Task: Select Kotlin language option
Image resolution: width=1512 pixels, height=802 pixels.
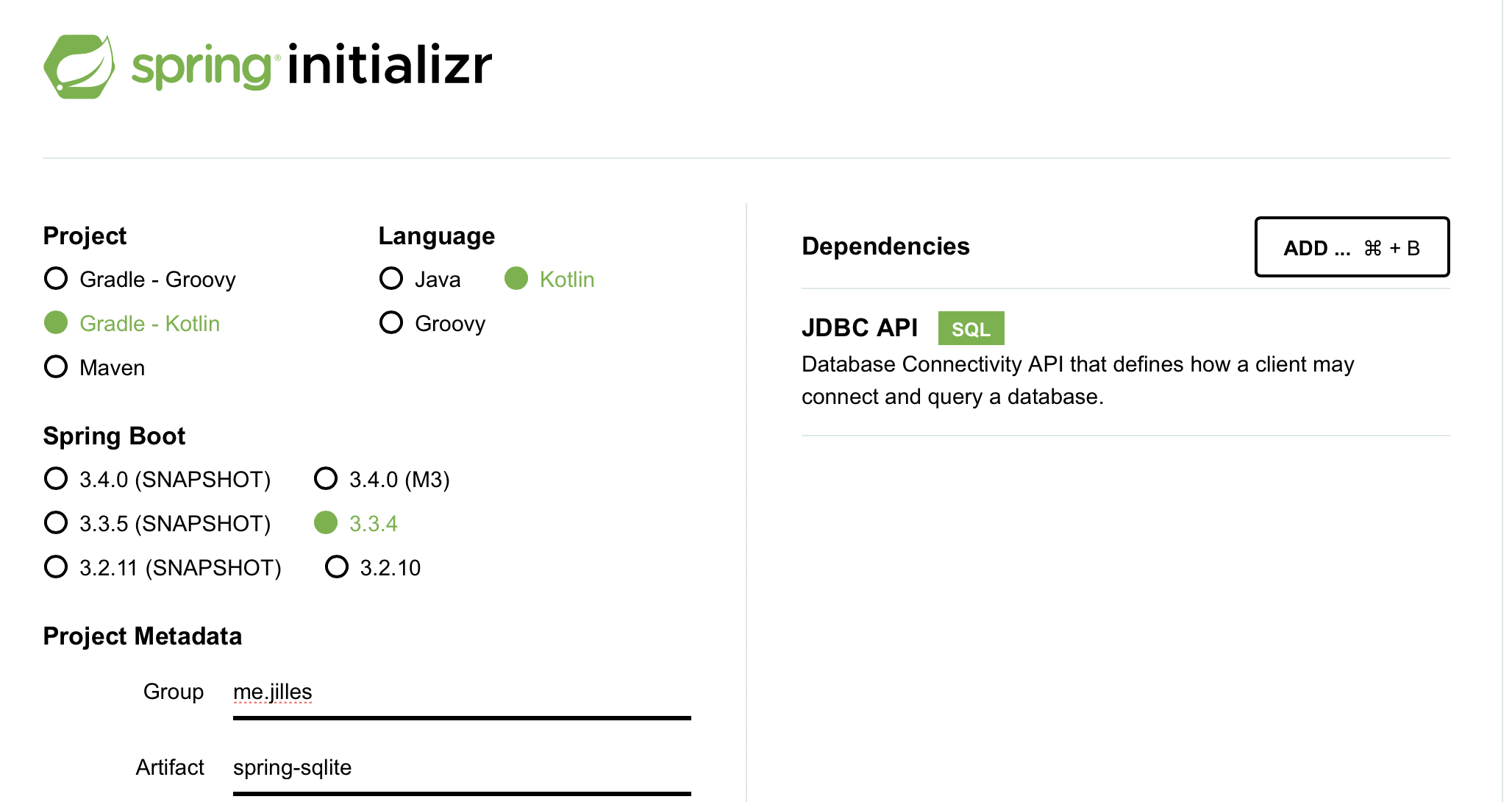Action: tap(517, 279)
